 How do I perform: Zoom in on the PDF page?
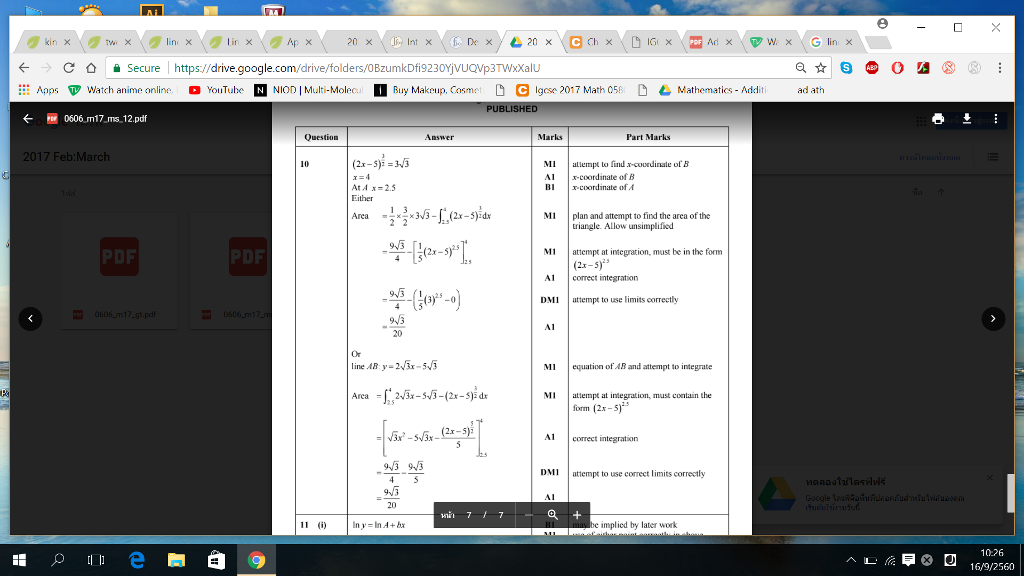click(576, 515)
